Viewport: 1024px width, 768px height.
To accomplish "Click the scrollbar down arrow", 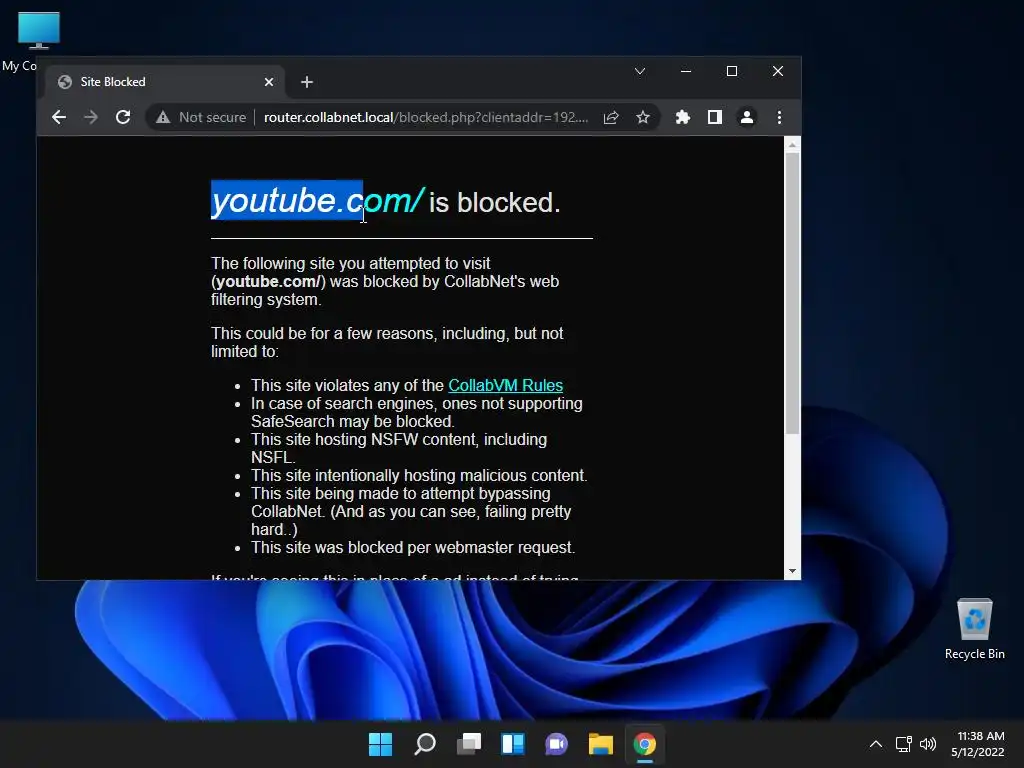I will [x=792, y=571].
